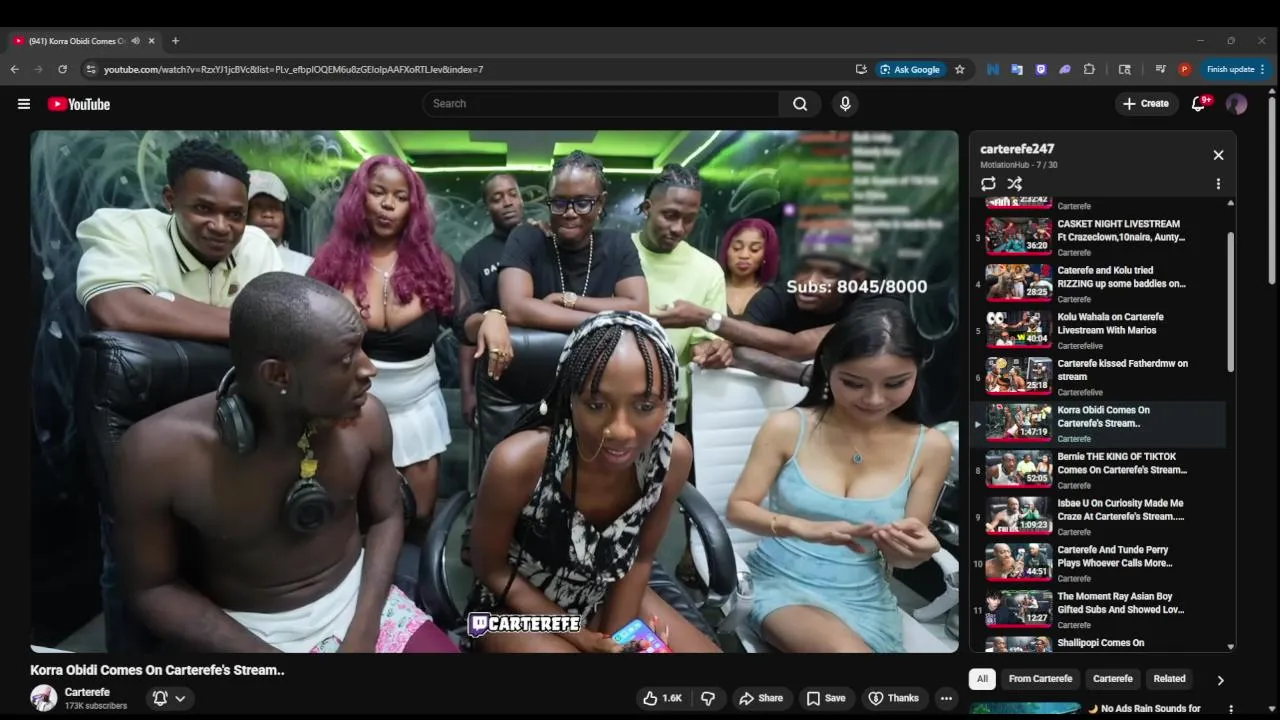Open the account avatar menu
The height and width of the screenshot is (720, 1280).
point(1237,104)
